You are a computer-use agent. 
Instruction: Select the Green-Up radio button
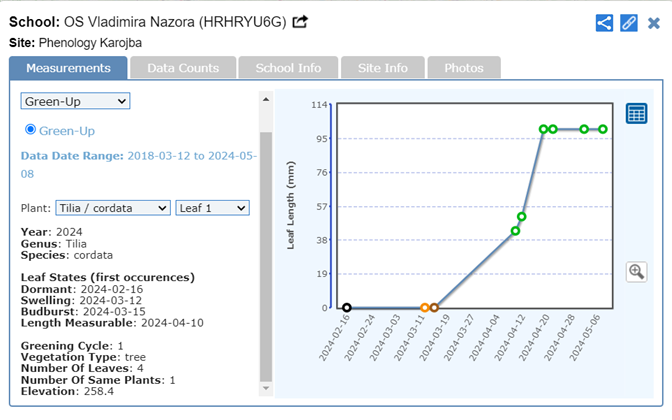[30, 130]
